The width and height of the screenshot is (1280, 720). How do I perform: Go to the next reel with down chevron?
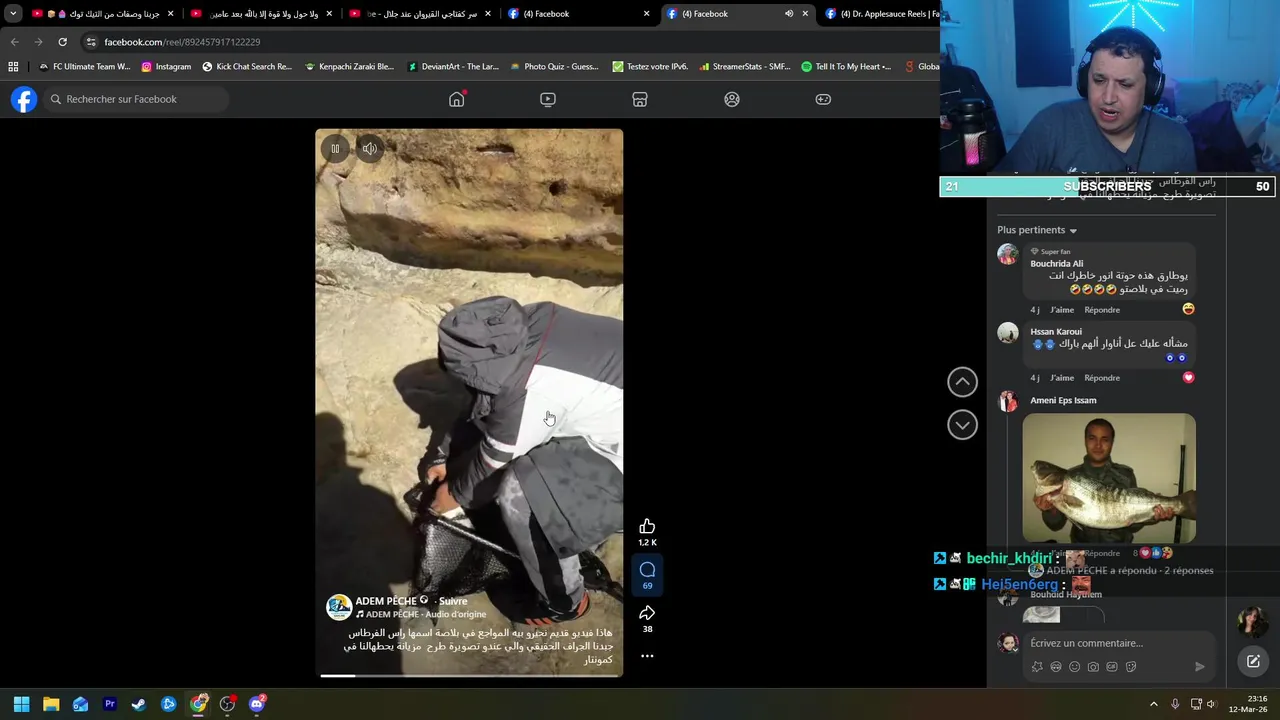coord(962,425)
